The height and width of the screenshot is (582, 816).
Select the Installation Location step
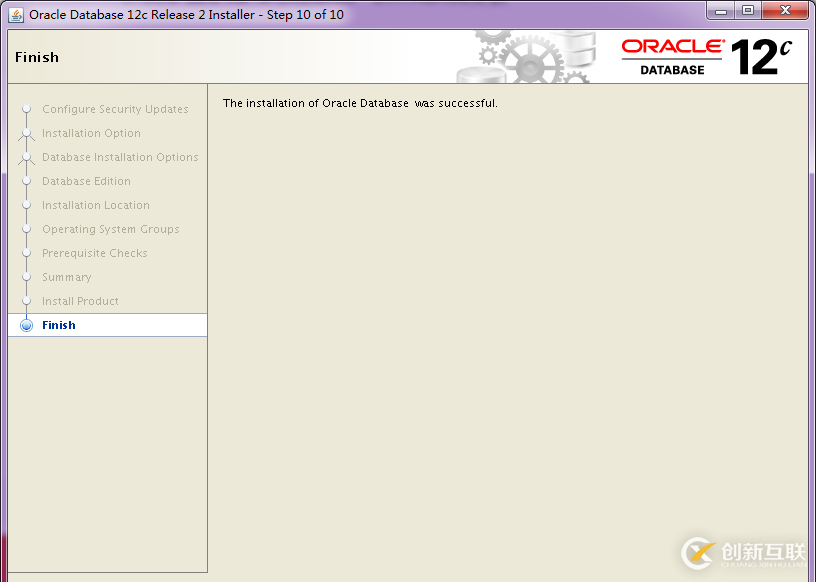pos(96,205)
